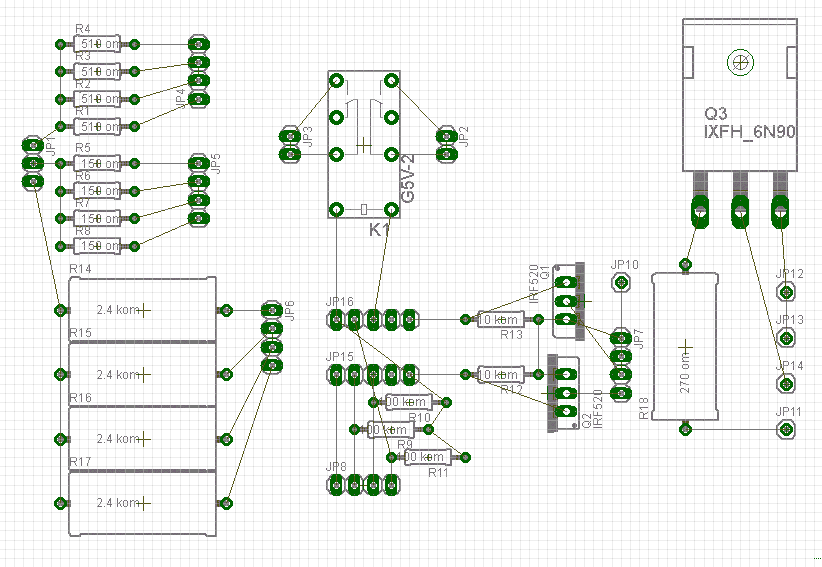The width and height of the screenshot is (822, 567).
Task: Select the rightmost Q3 transistor pin pad
Action: [780, 212]
